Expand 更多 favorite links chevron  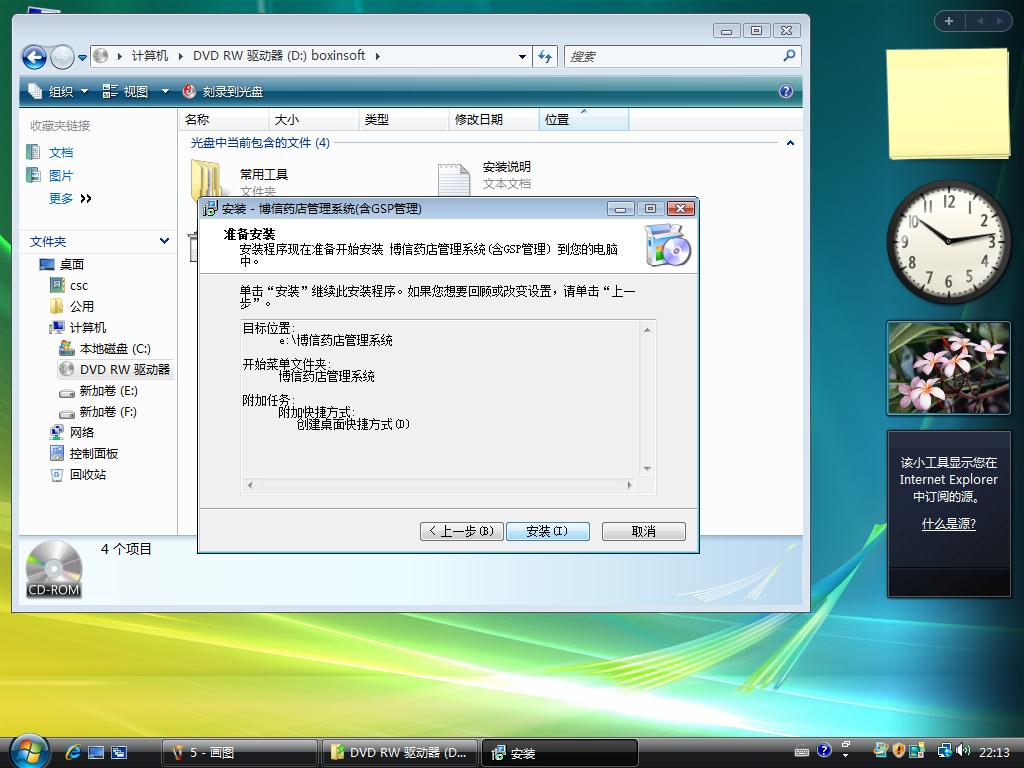[x=86, y=199]
